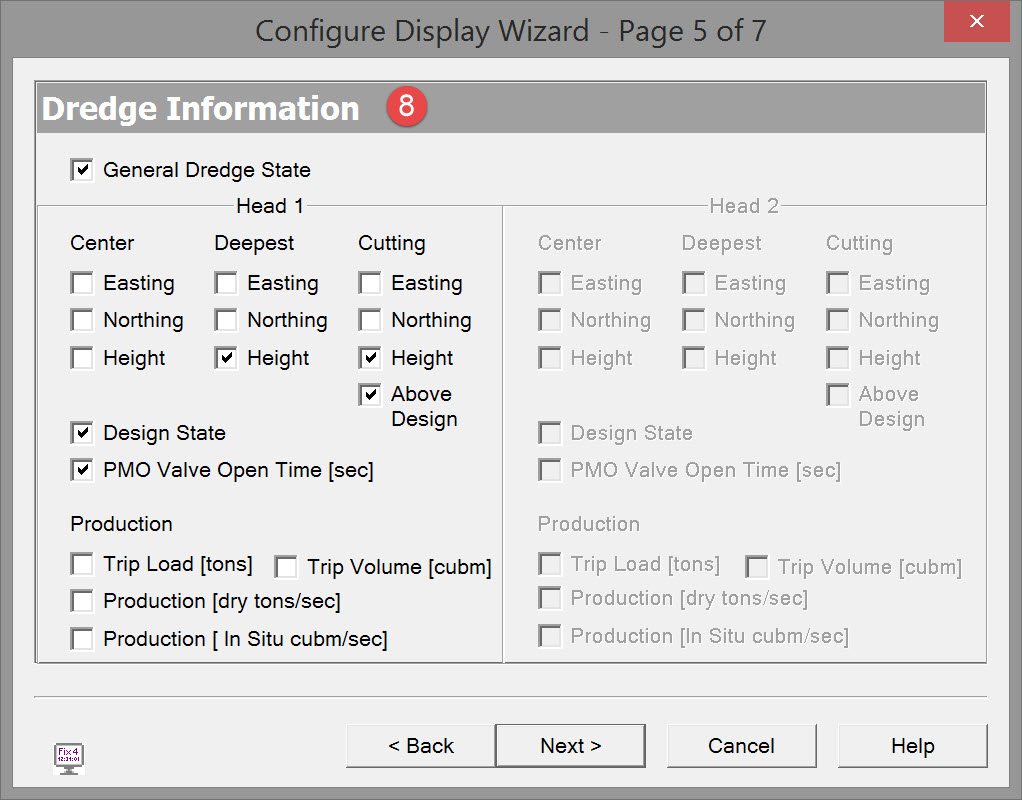
Task: Open the Help for this wizard
Action: tap(912, 746)
